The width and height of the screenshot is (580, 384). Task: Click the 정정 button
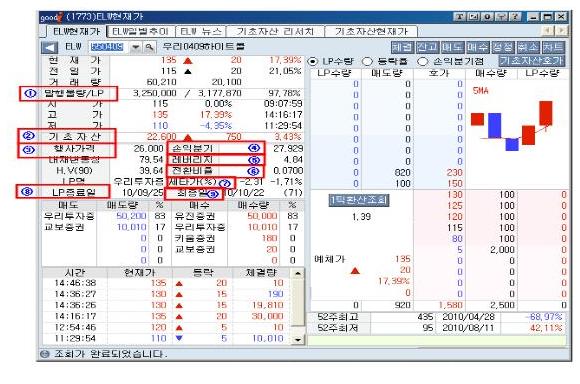503,47
